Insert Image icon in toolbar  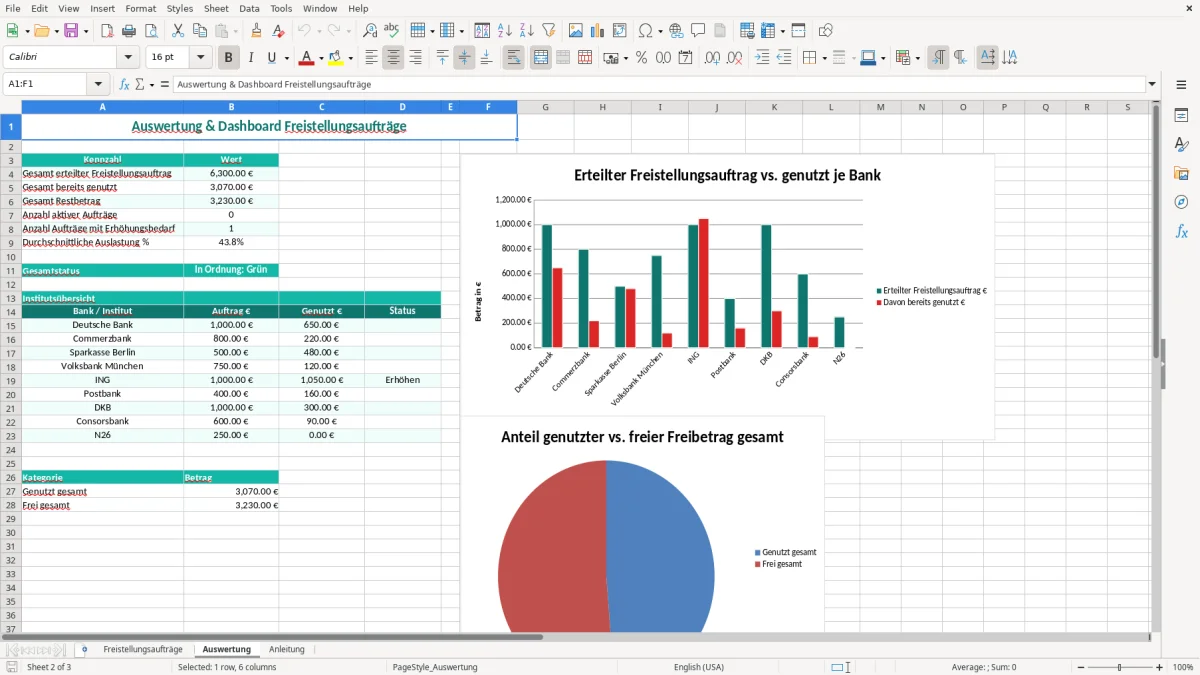pos(577,31)
